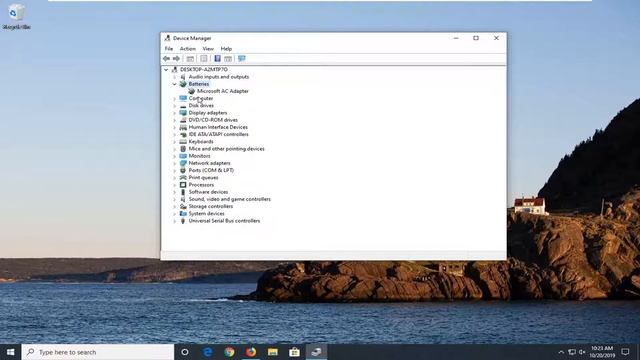Click the DVD/CD-ROM drives icon
The image size is (640, 360).
183,120
